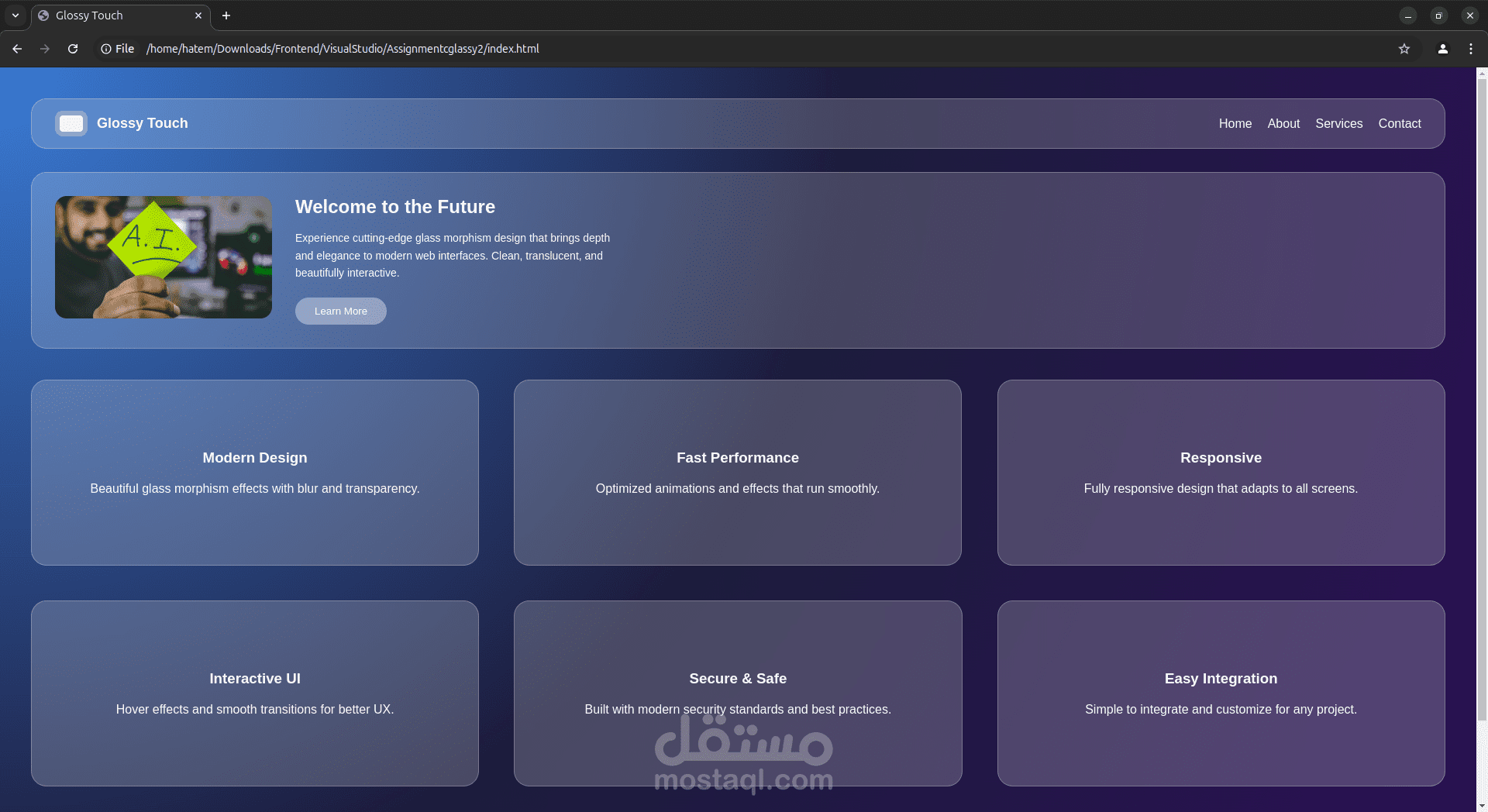Viewport: 1488px width, 812px height.
Task: Open the Contact nav link
Action: [x=1400, y=124]
